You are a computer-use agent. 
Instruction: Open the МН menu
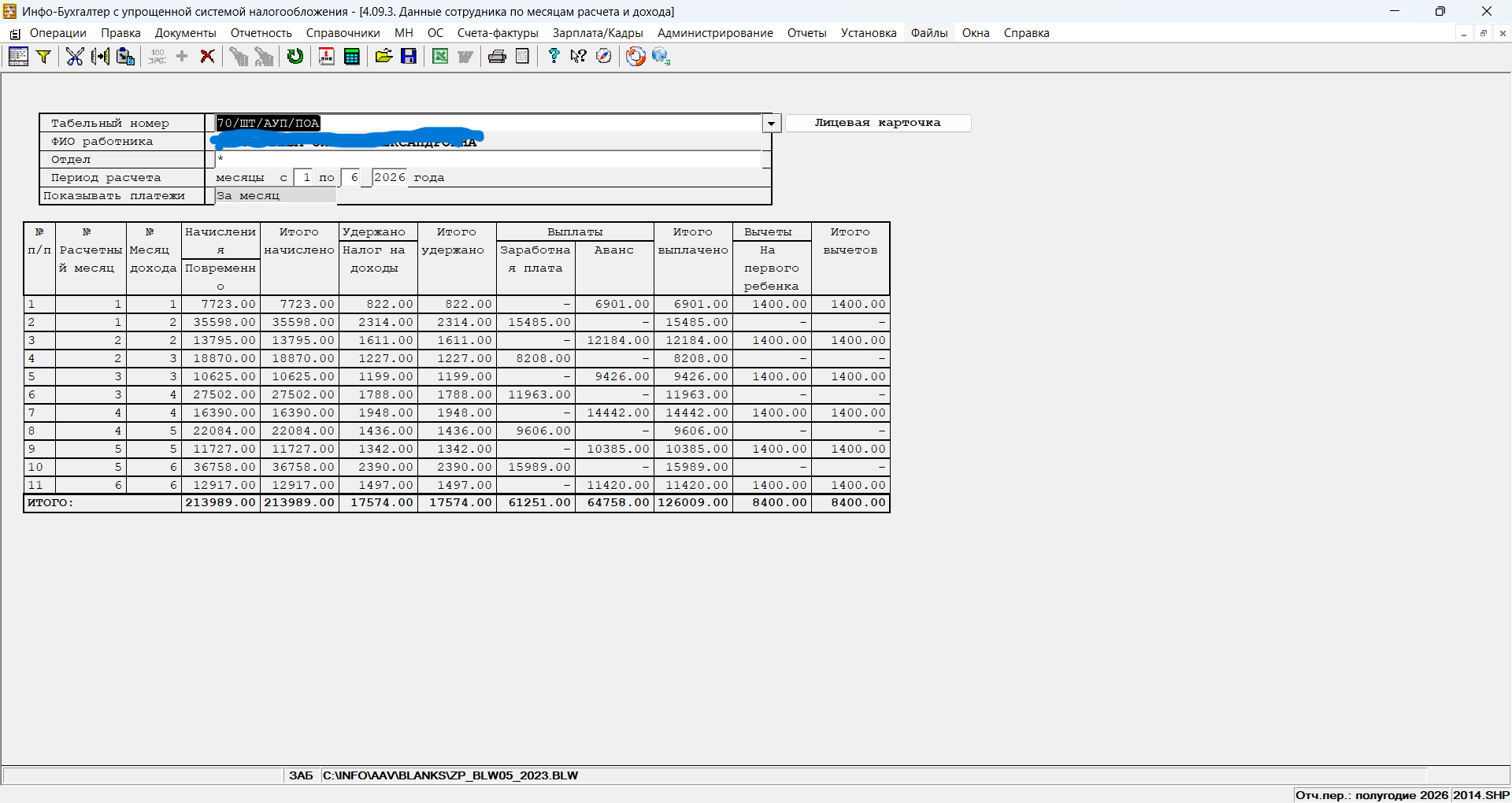[x=404, y=33]
